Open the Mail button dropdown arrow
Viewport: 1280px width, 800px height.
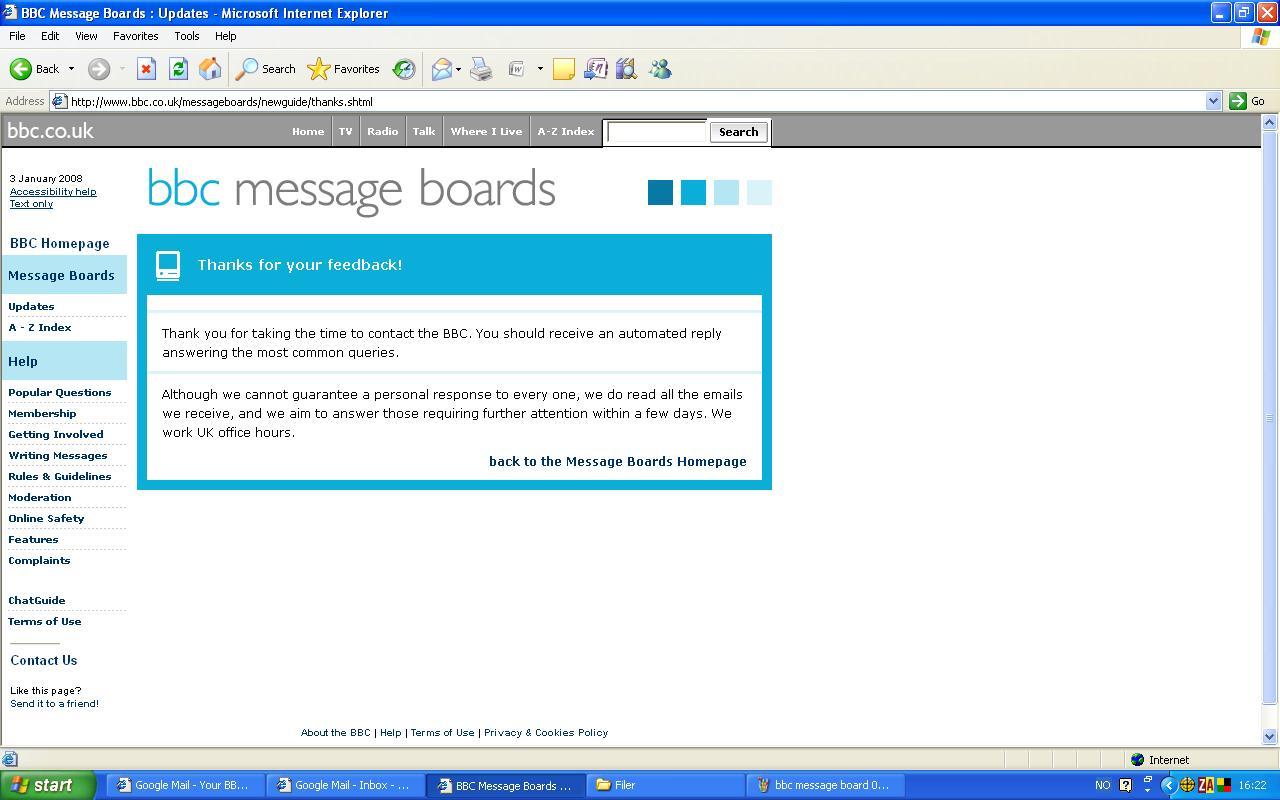click(x=459, y=69)
